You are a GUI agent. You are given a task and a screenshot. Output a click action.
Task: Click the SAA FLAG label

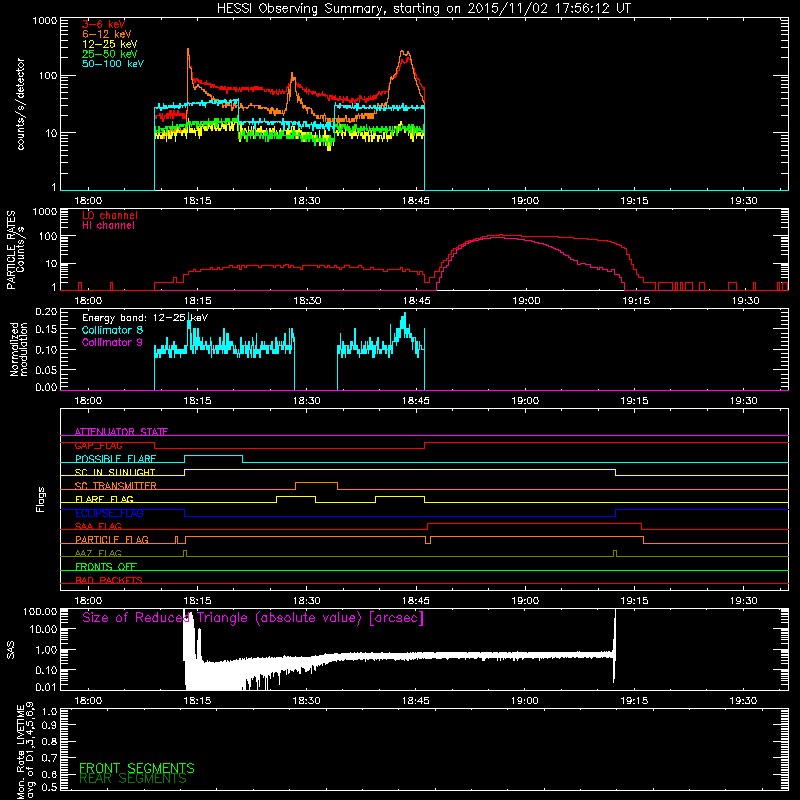coord(98,526)
